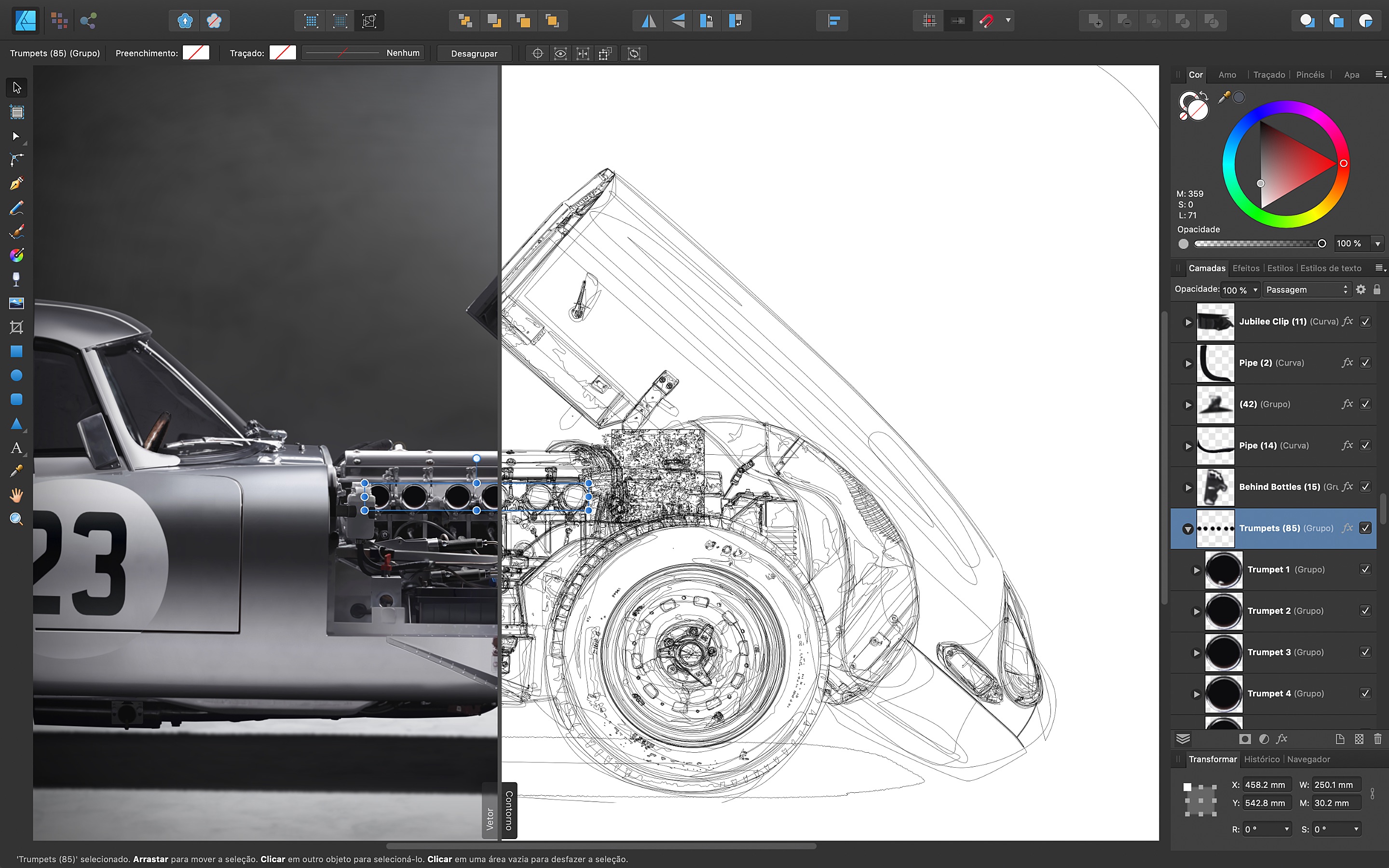Open the rotation R angle dropdown
Viewport: 1389px width, 868px height.
click(x=1287, y=829)
